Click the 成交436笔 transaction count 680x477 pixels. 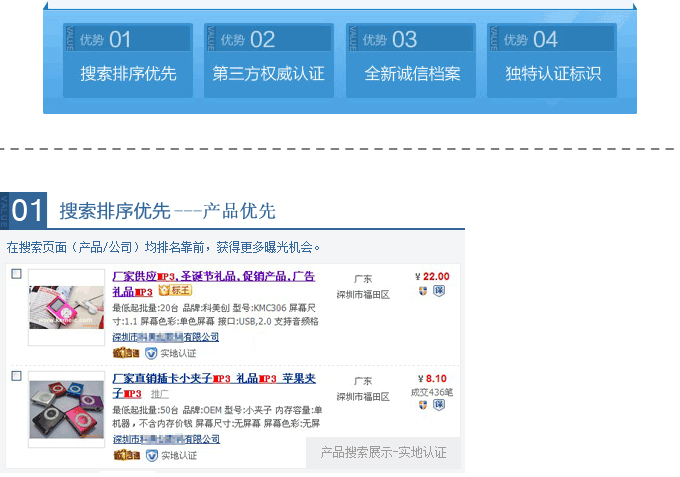(x=432, y=392)
